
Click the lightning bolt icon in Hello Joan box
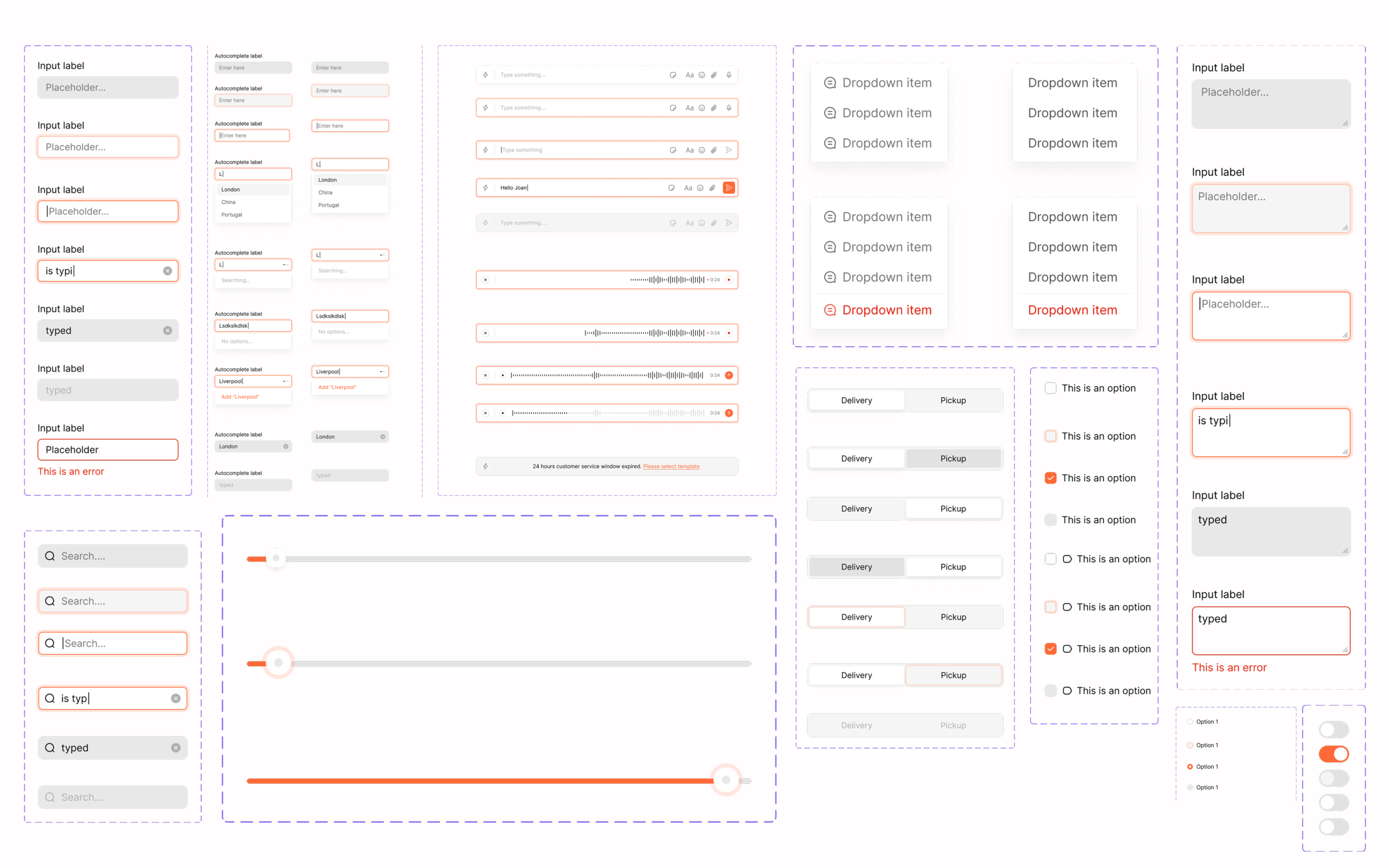[x=486, y=188]
